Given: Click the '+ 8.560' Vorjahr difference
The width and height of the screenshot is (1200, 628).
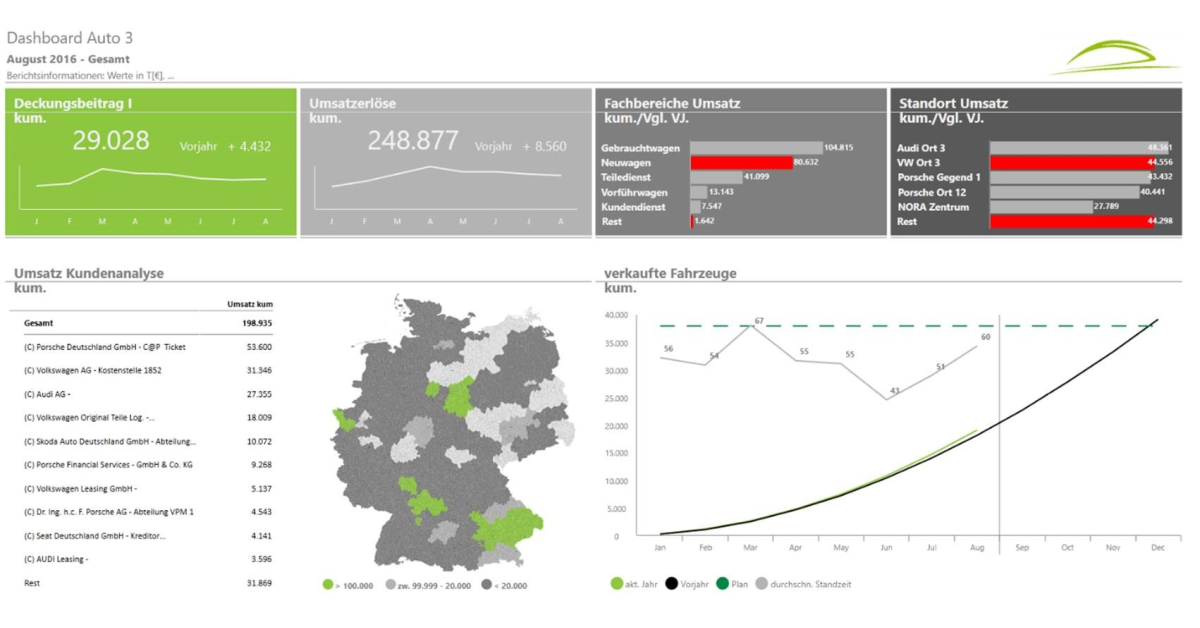Looking at the screenshot, I should (545, 146).
